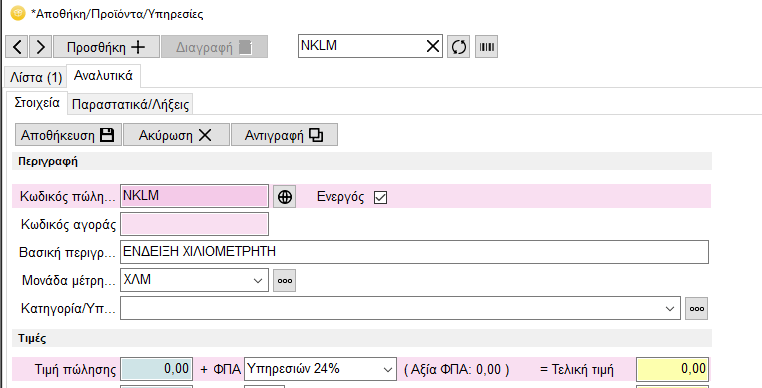Open unit of measure ellipsis button
This screenshot has height=388, width=762.
click(284, 281)
